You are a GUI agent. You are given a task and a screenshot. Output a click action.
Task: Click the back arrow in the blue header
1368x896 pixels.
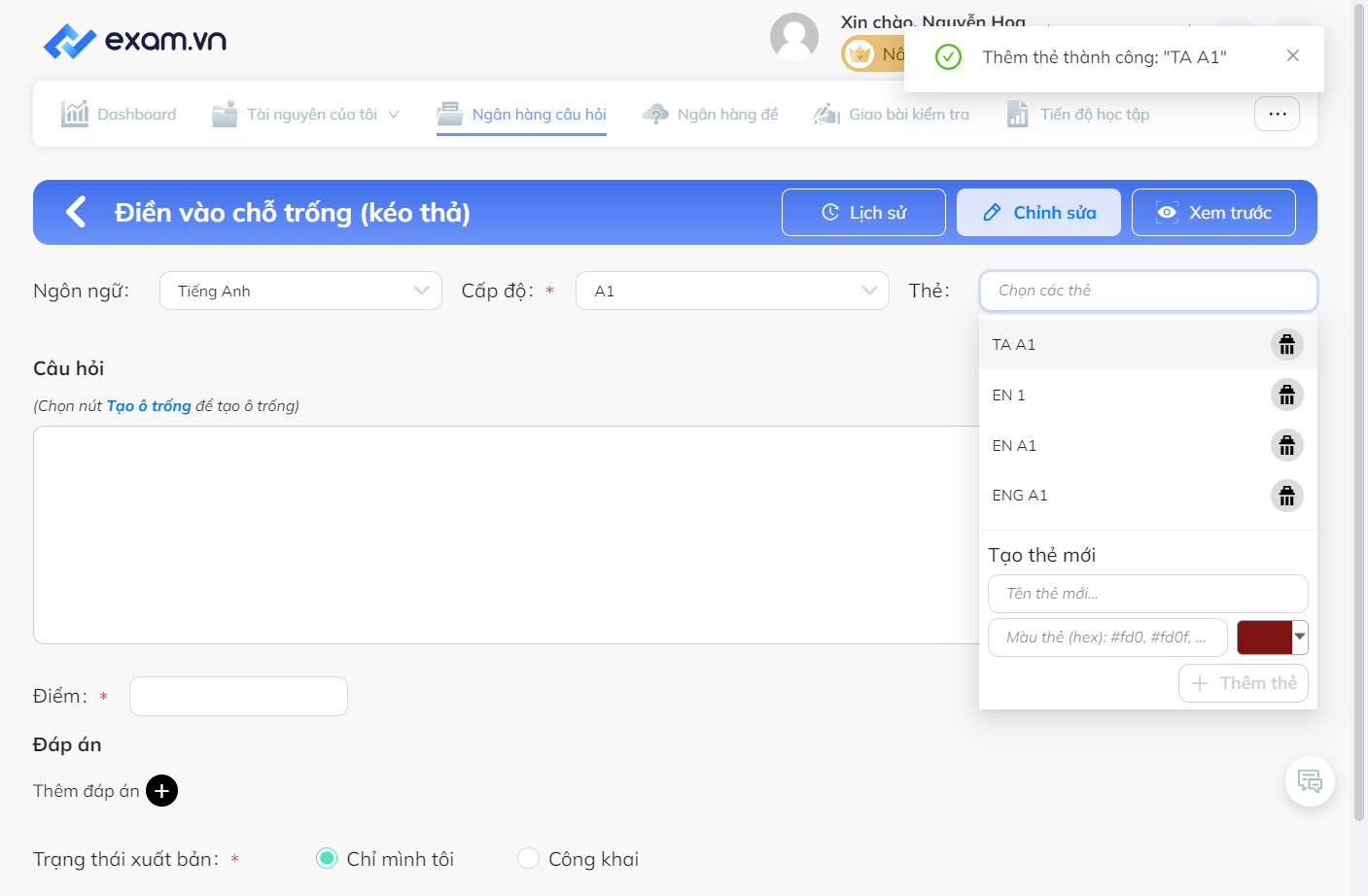coord(76,212)
